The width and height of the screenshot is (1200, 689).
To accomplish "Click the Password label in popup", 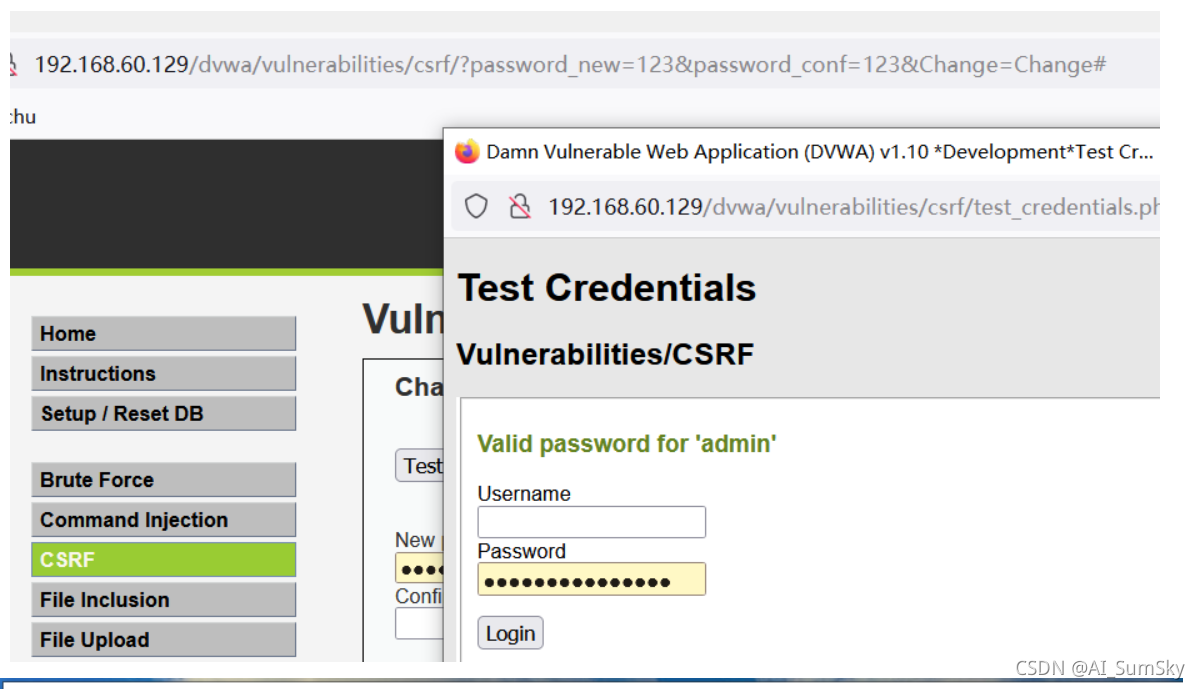I will point(521,551).
